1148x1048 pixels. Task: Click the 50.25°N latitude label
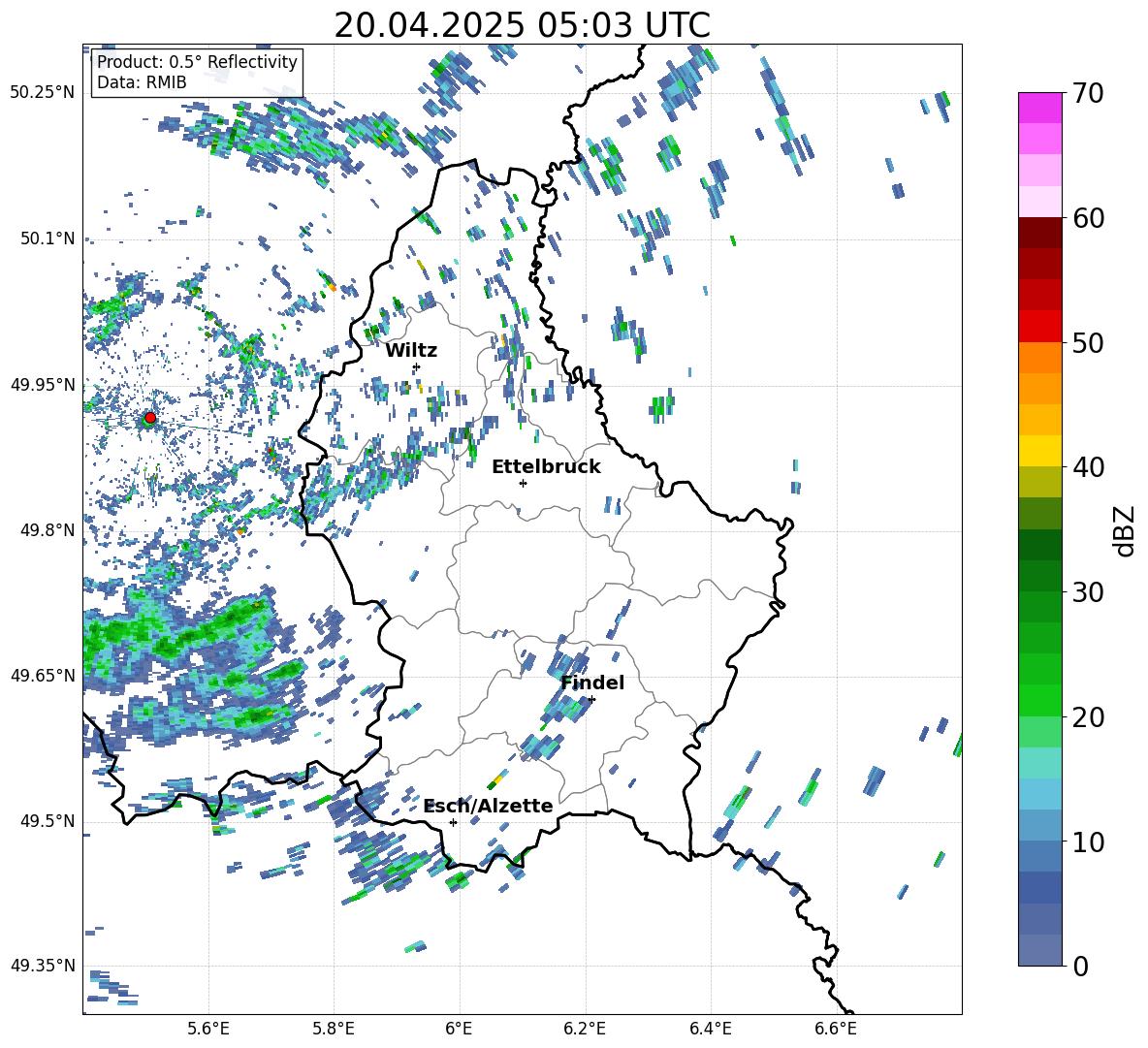coord(43,93)
